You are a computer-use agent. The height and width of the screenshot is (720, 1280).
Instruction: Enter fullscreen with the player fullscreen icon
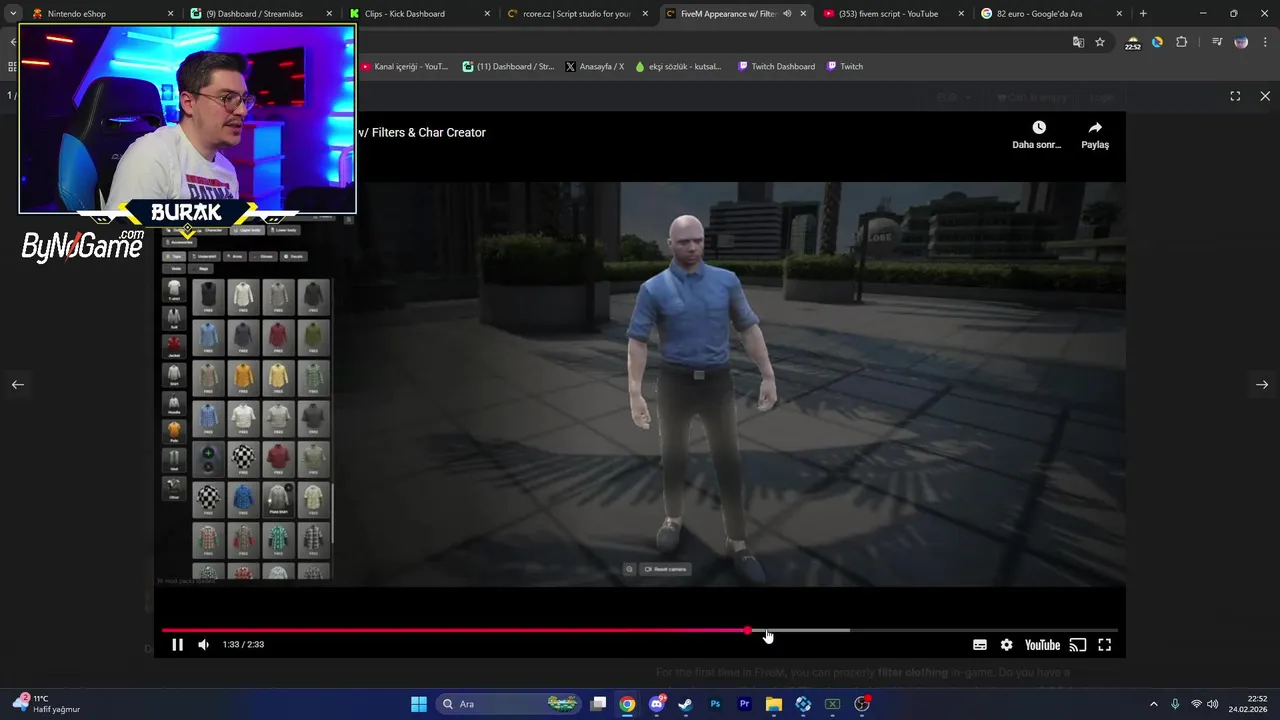(x=1105, y=645)
